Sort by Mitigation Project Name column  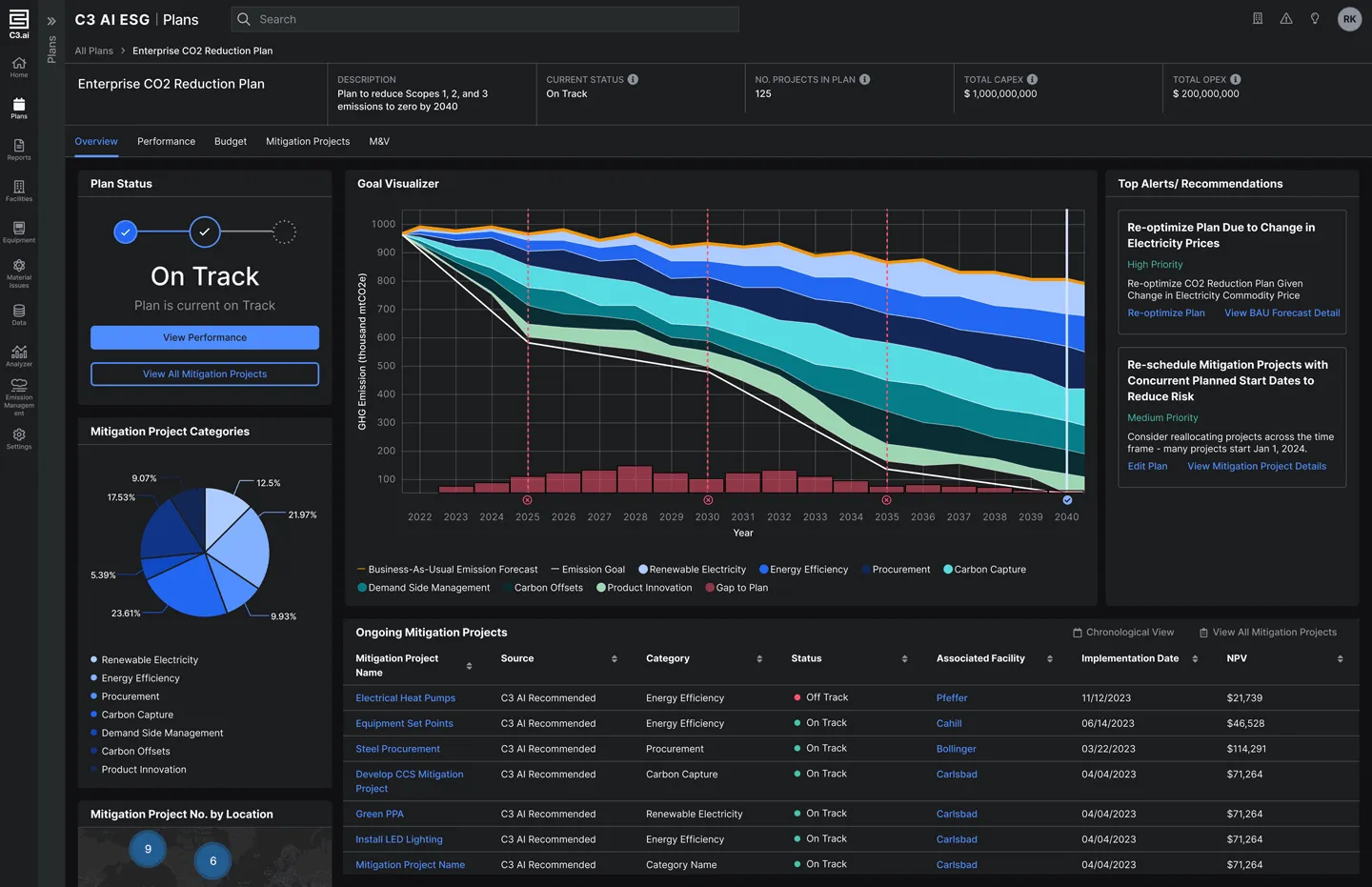[x=469, y=666]
